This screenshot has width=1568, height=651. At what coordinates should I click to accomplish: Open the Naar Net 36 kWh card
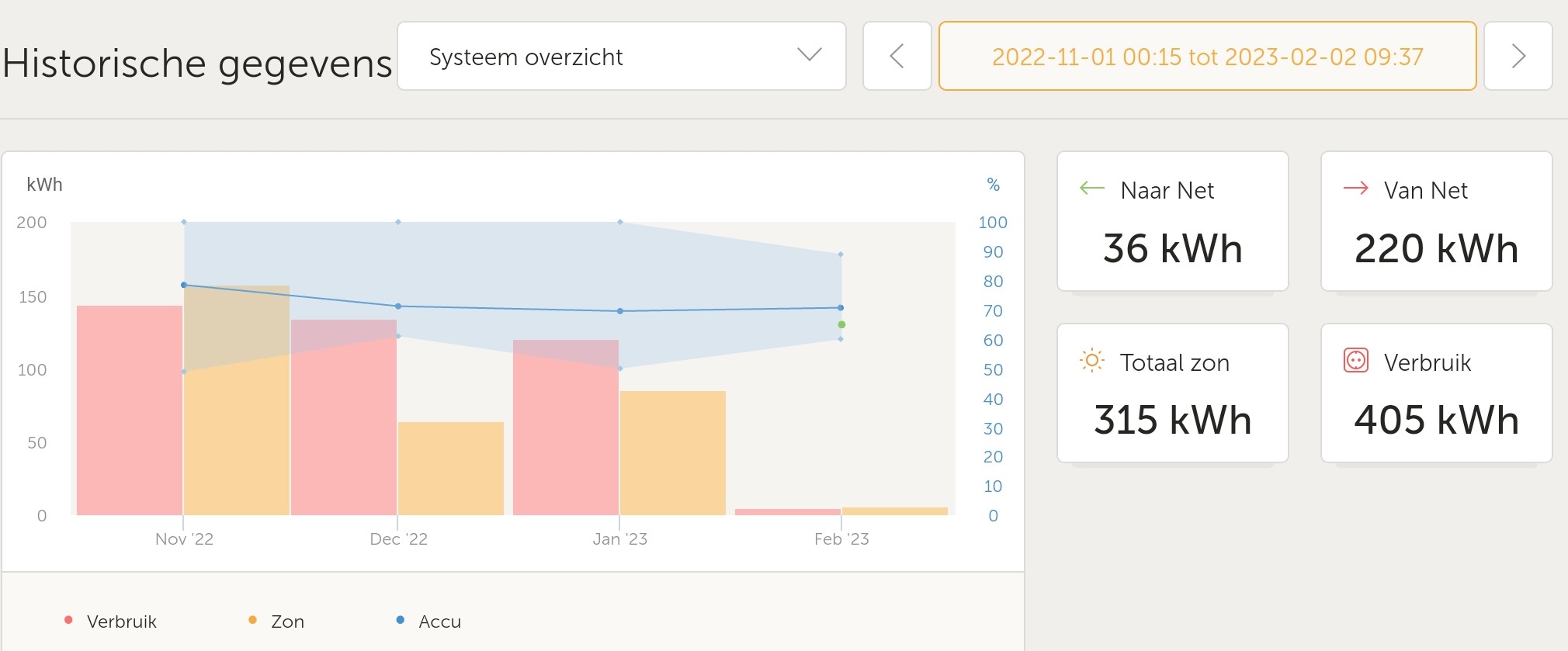1172,222
